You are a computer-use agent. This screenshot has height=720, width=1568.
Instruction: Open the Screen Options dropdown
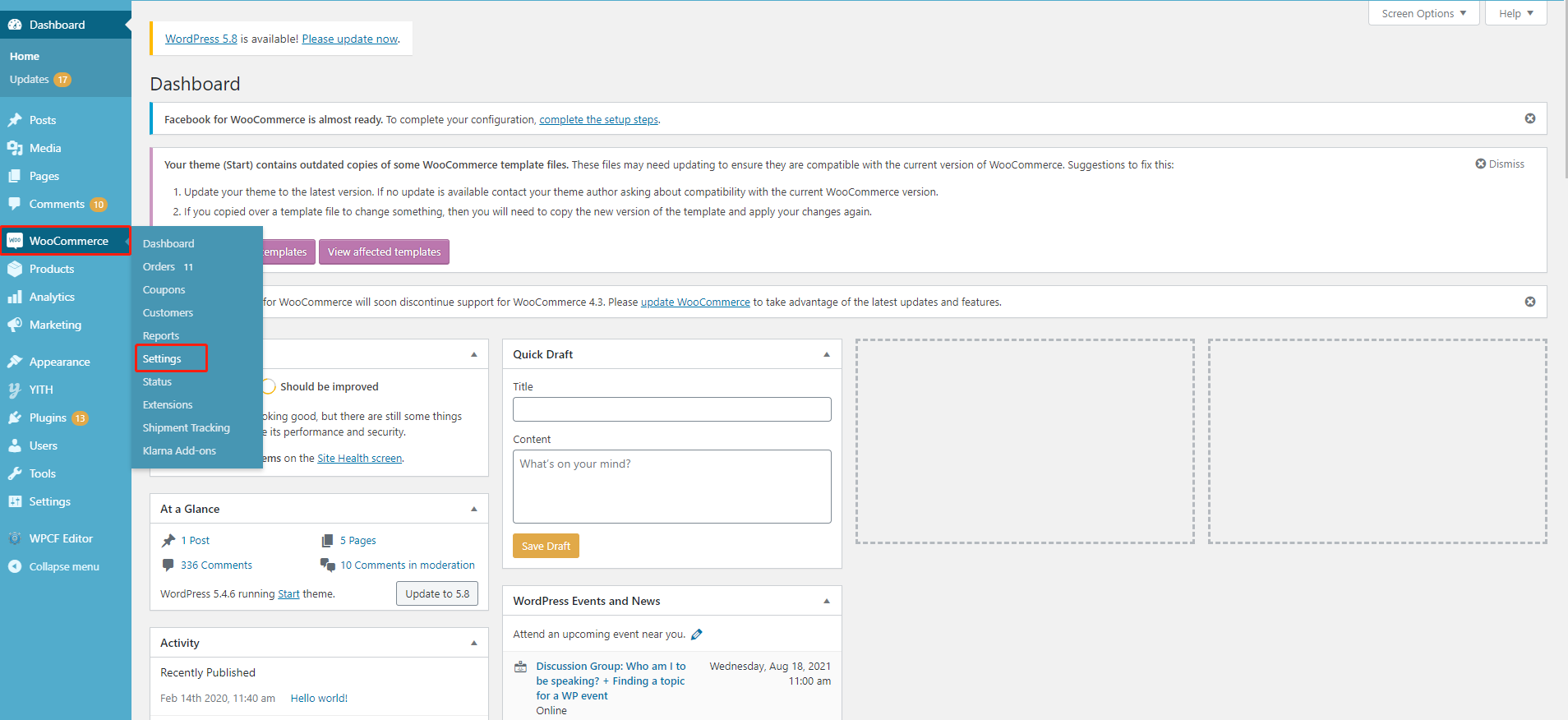coord(1423,14)
